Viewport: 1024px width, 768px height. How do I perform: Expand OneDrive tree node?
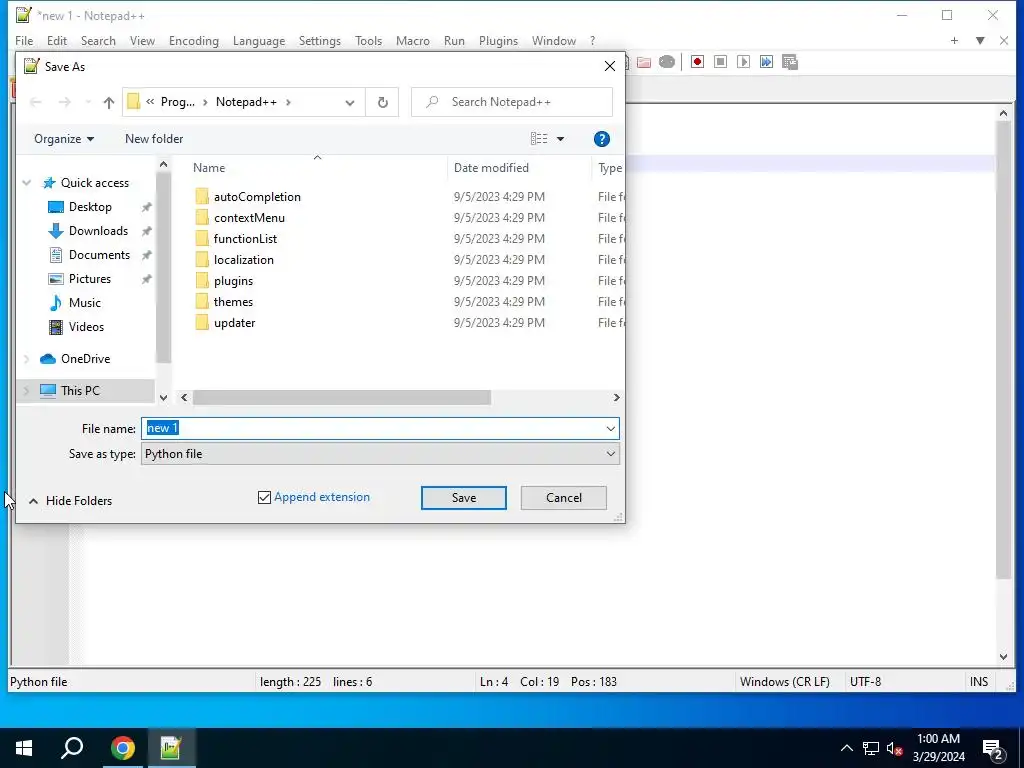point(27,359)
